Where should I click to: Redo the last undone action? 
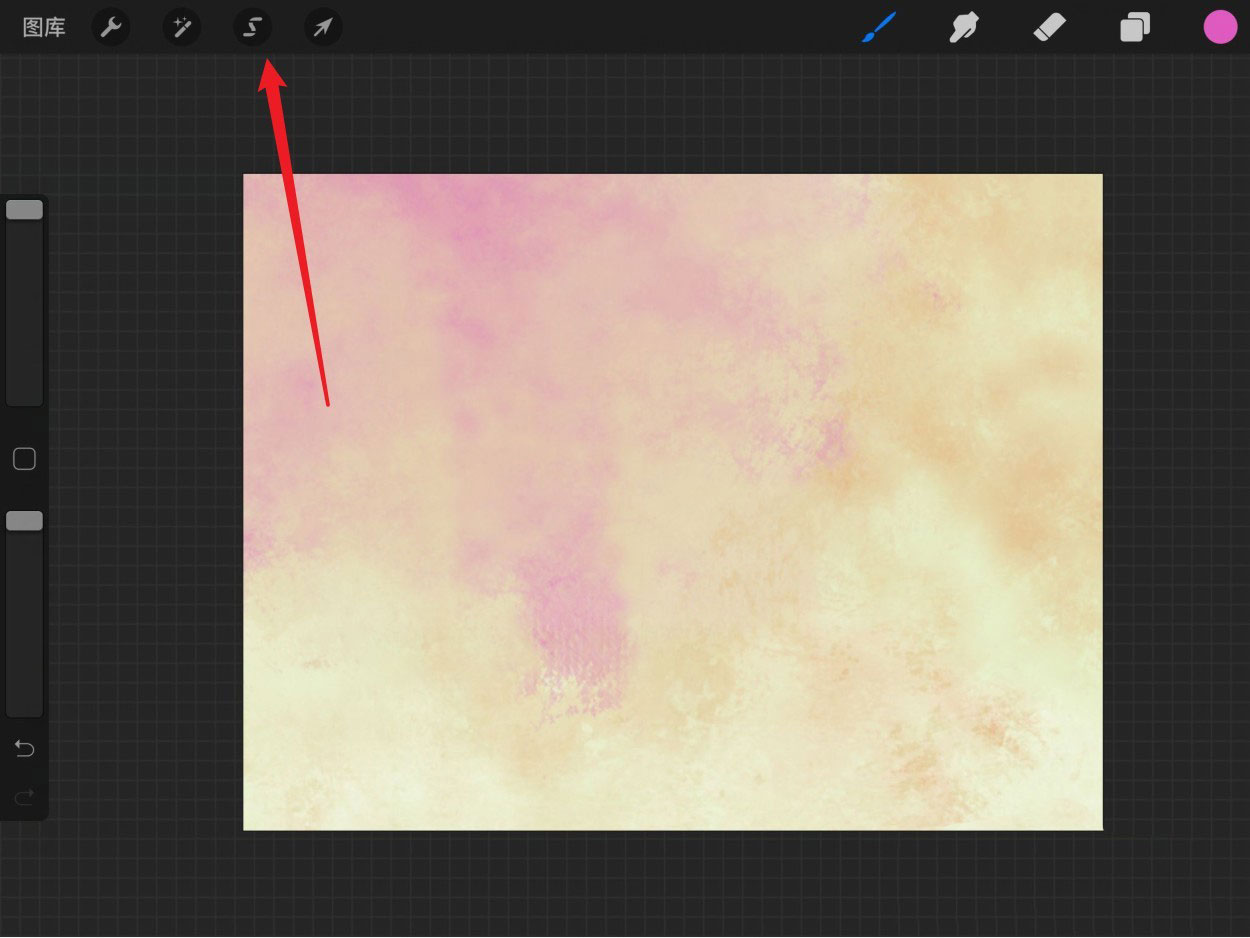24,796
